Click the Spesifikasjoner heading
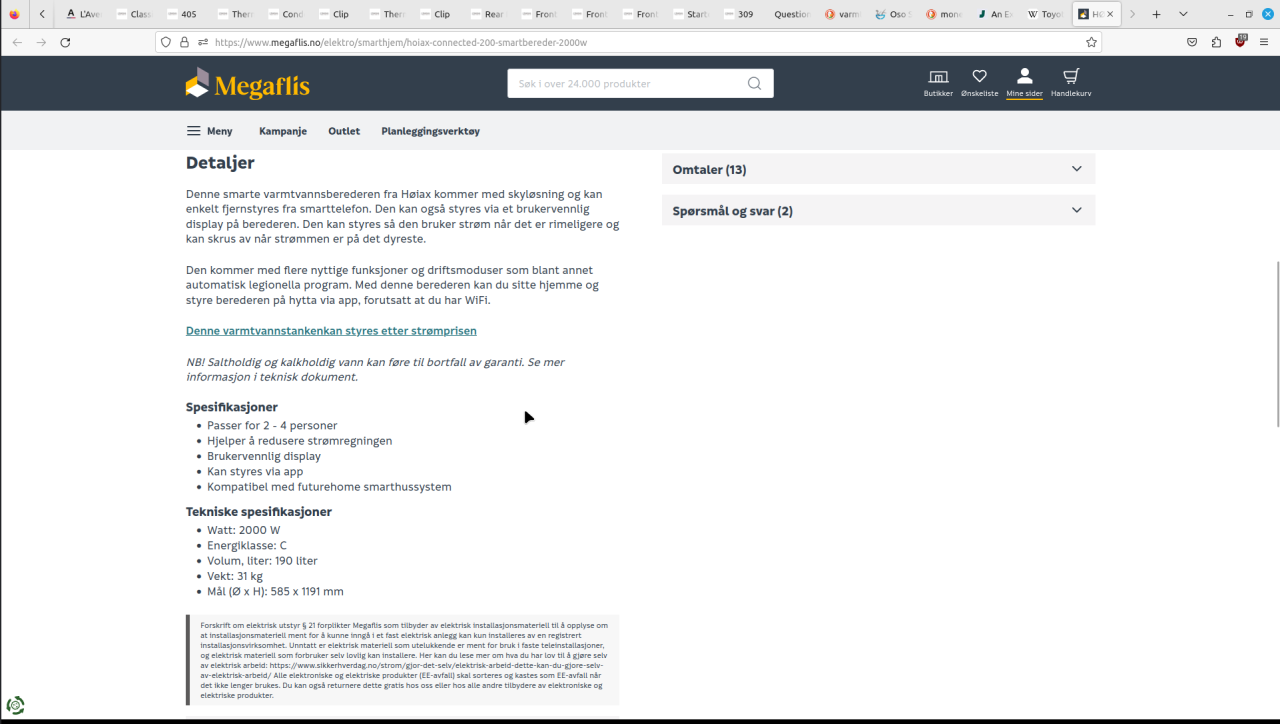The width and height of the screenshot is (1280, 724). click(232, 407)
